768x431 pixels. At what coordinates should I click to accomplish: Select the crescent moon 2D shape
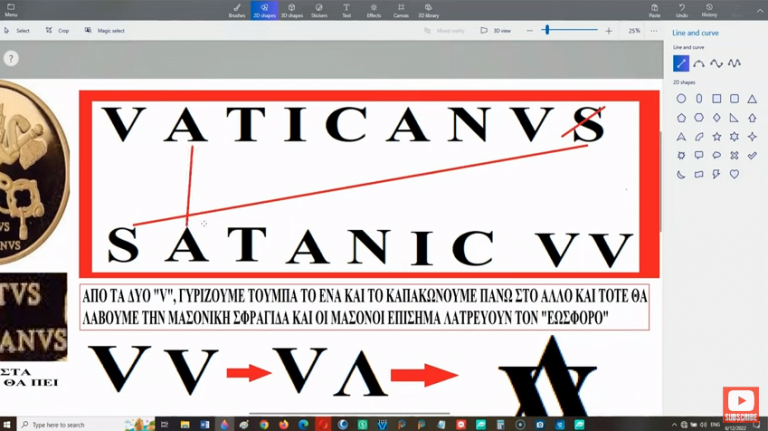click(x=681, y=174)
